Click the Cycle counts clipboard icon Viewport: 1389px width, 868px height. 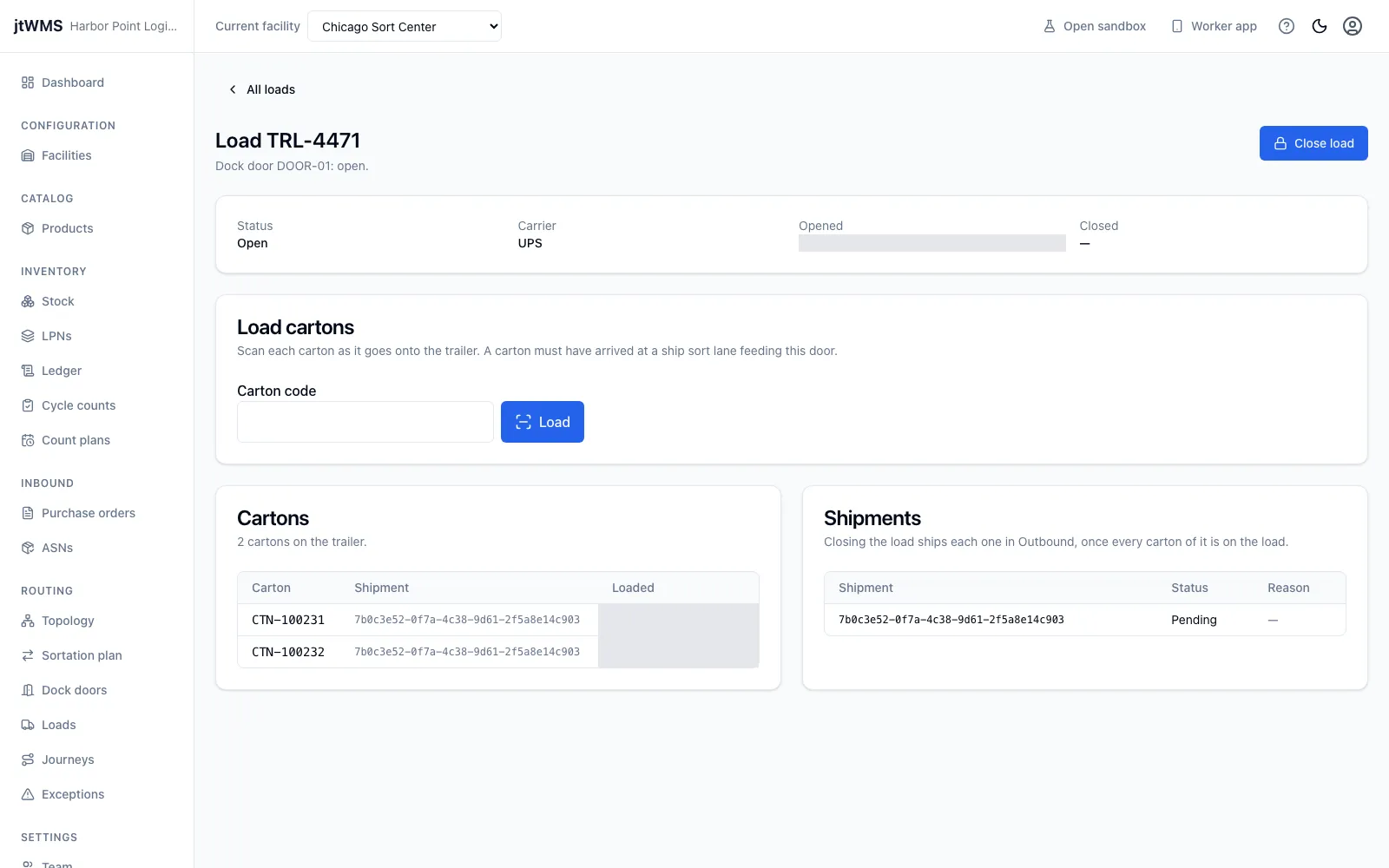coord(28,405)
